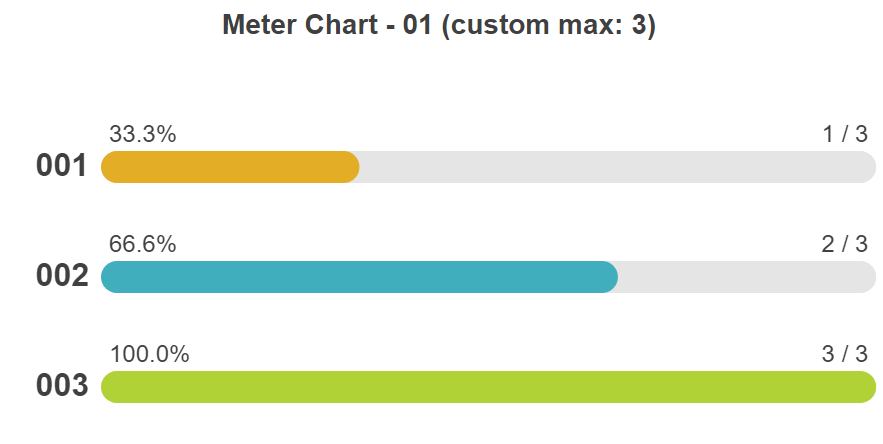Click the 33.3% percentage label
Screen dimensions: 883x444
[142, 134]
